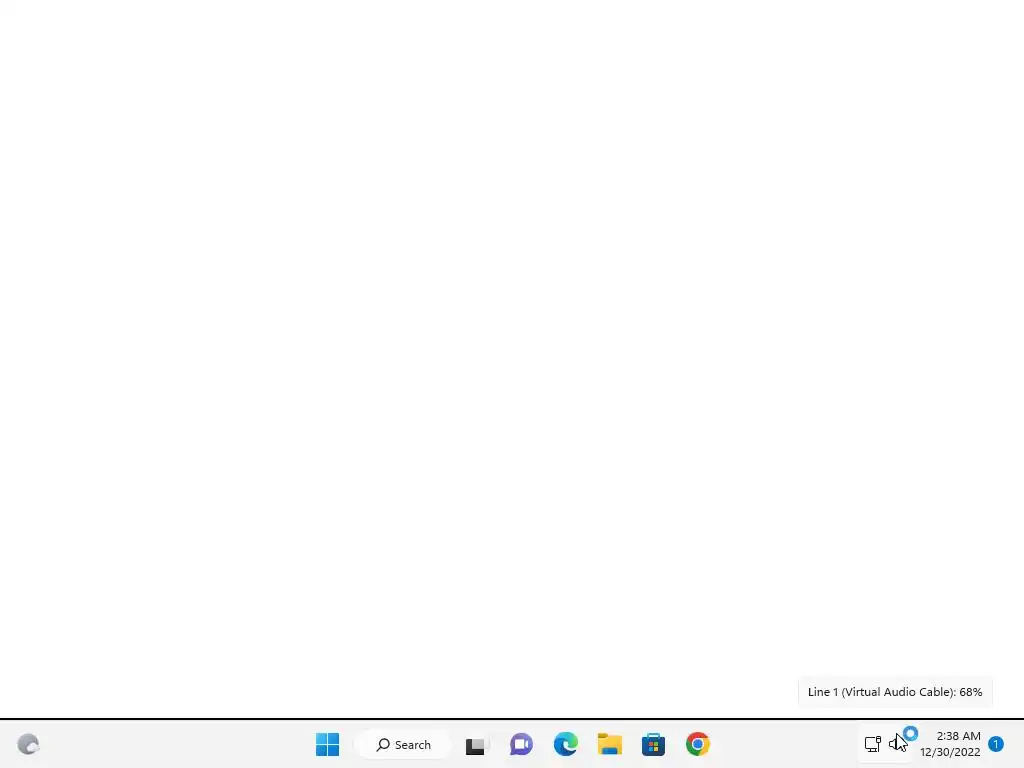
Task: Launch Google Chrome from the taskbar
Action: coord(697,744)
